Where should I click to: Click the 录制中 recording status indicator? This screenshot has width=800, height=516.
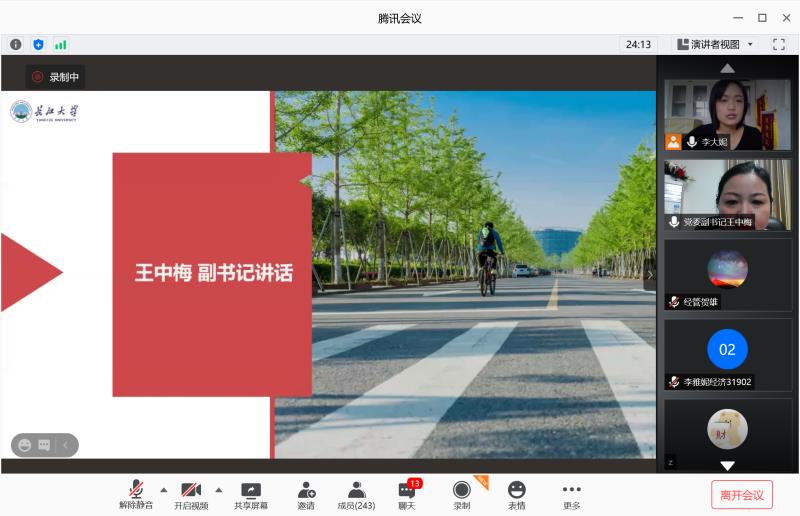point(55,77)
